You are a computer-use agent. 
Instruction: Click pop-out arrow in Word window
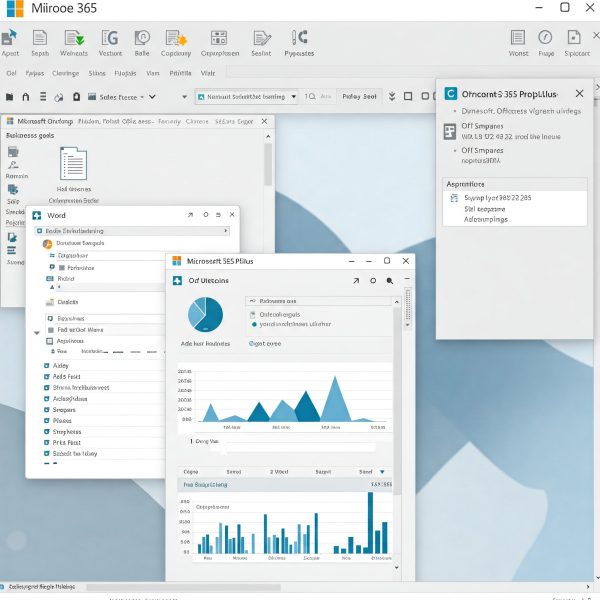[191, 215]
